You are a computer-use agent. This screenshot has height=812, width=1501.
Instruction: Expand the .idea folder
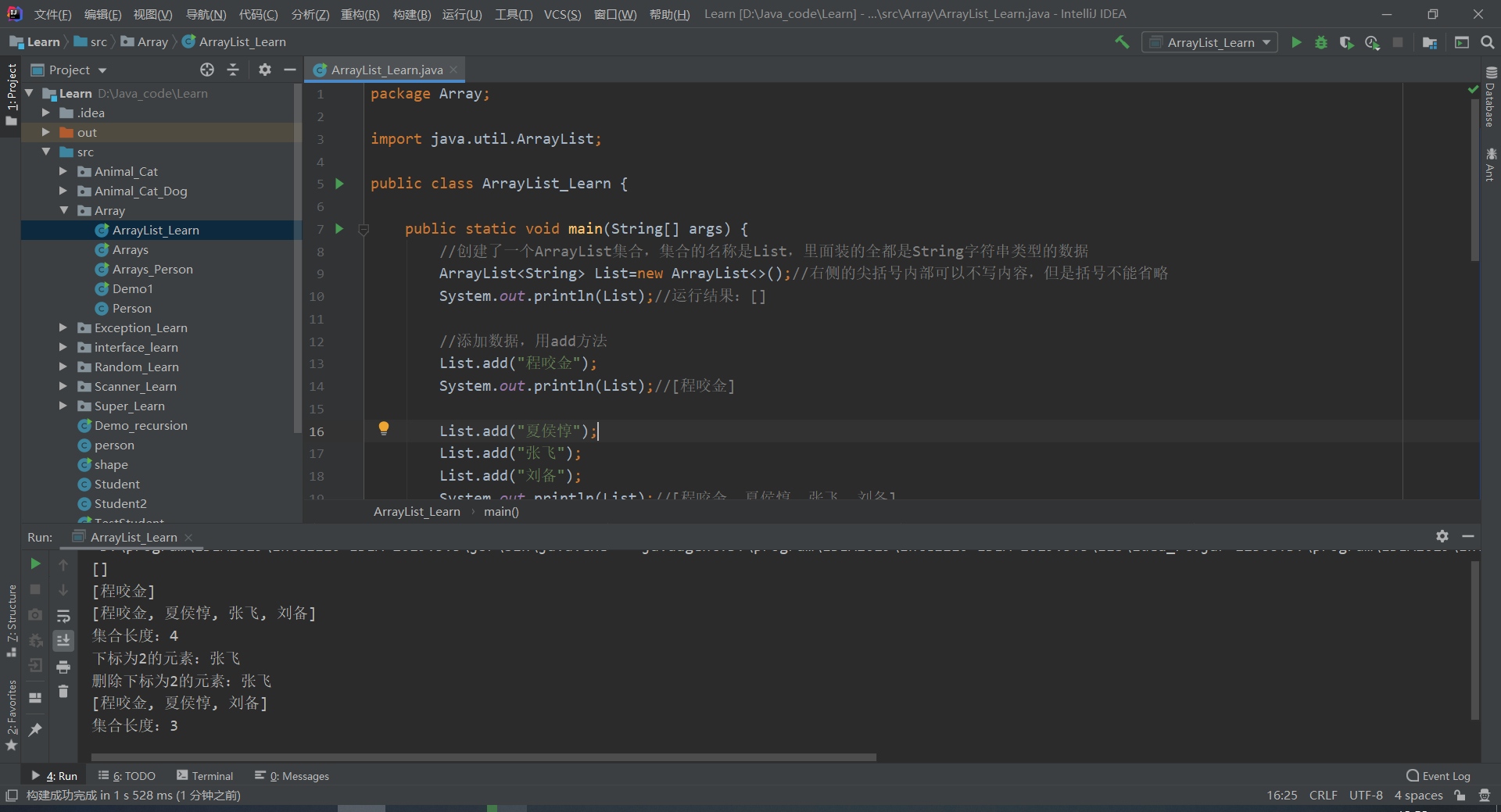[46, 113]
